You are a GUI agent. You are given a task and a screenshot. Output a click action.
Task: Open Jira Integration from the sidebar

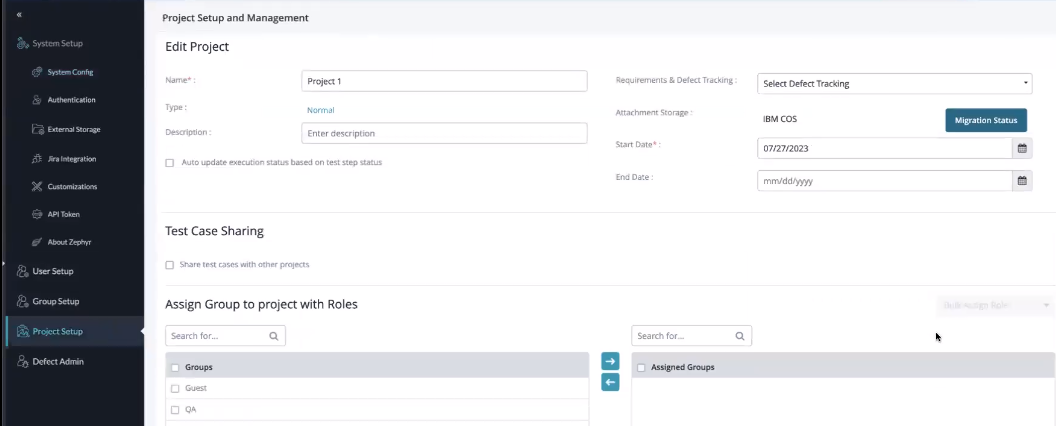(71, 158)
